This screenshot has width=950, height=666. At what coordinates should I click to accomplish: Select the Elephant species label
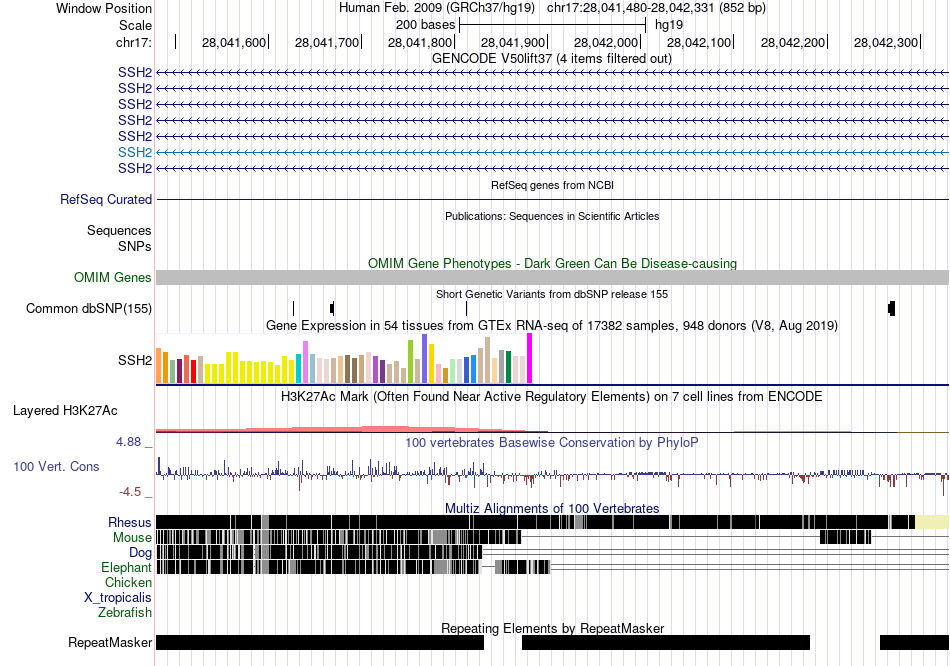click(x=126, y=568)
